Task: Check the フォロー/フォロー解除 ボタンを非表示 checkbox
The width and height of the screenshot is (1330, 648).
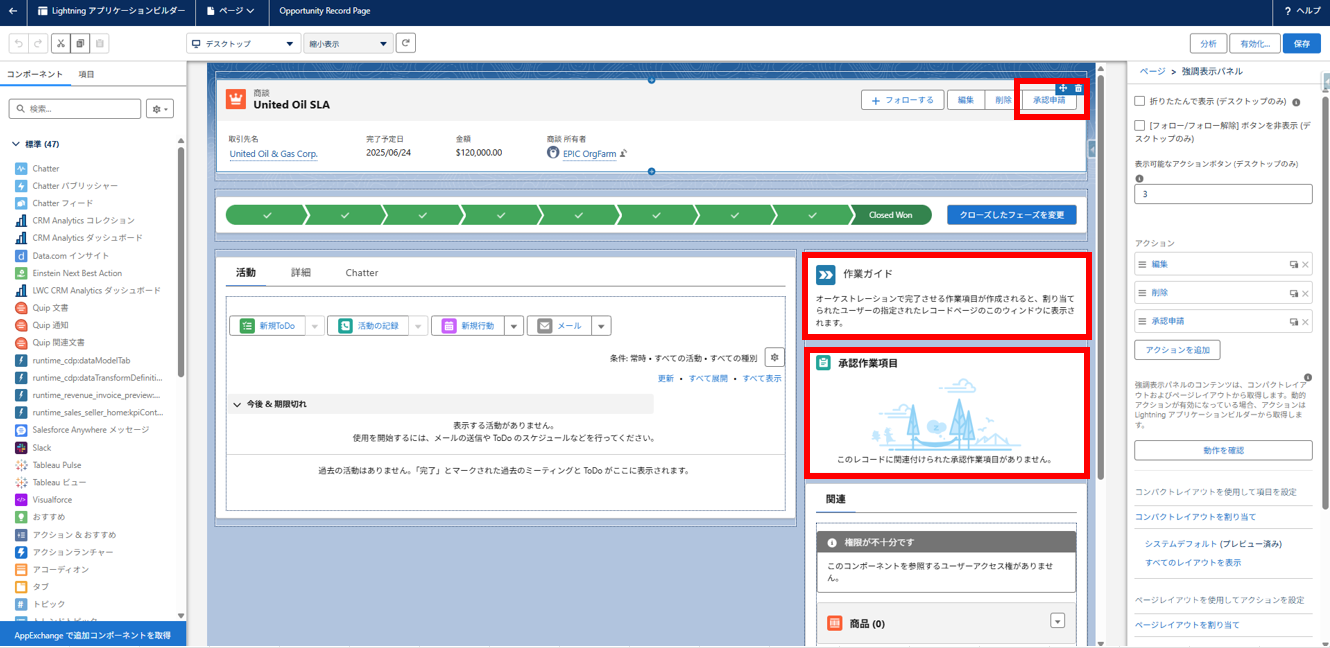Action: [1140, 125]
